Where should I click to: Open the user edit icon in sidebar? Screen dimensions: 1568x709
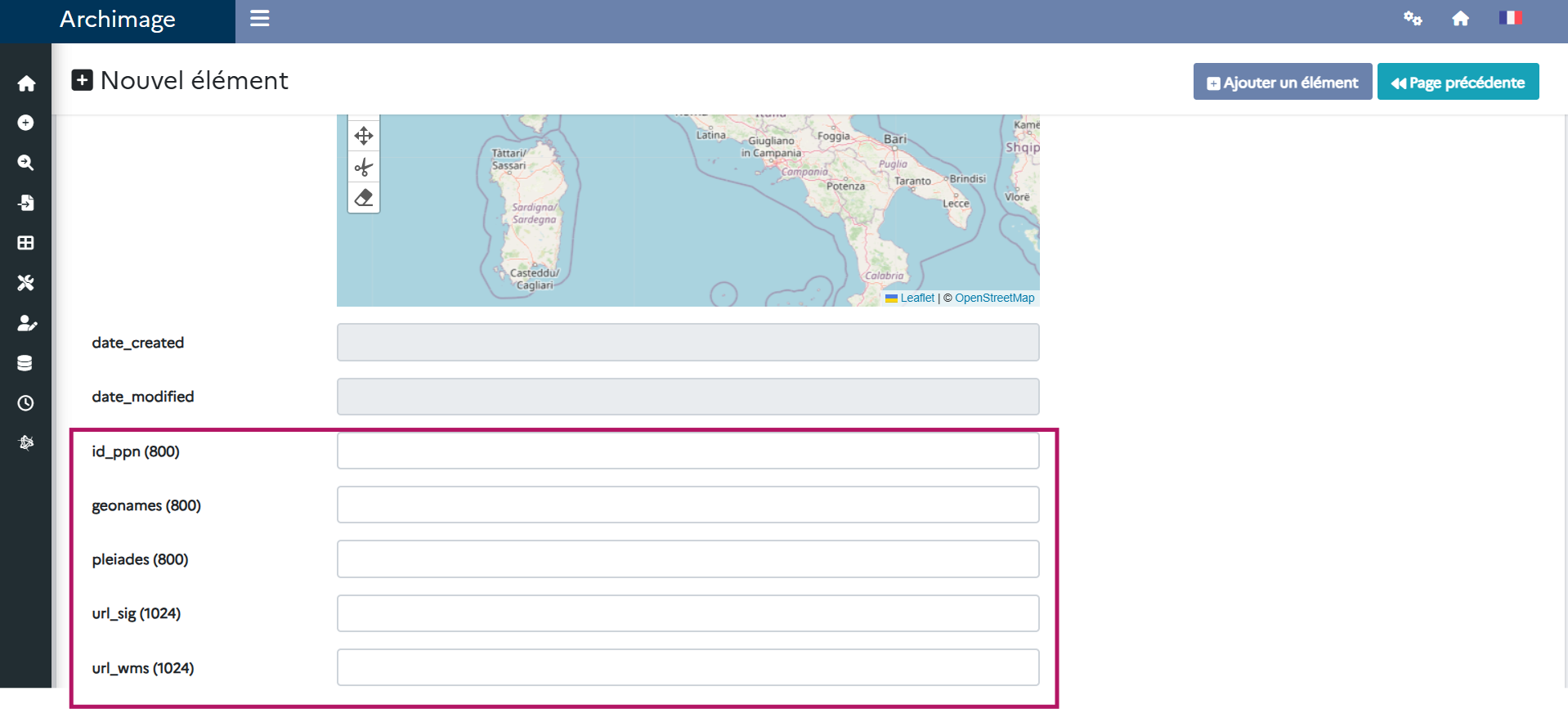(x=26, y=323)
